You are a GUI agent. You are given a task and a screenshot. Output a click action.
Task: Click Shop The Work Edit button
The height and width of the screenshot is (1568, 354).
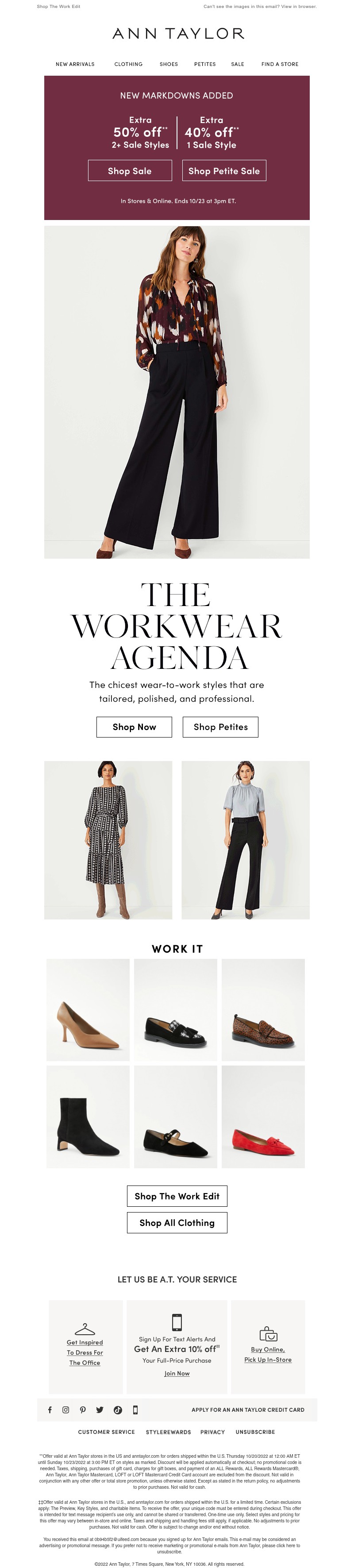[x=177, y=1196]
